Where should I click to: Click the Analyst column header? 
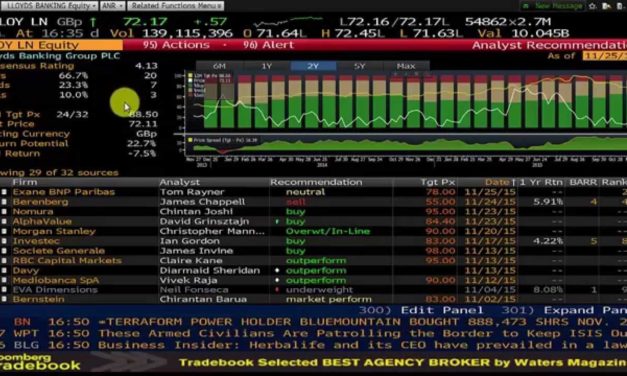180,182
